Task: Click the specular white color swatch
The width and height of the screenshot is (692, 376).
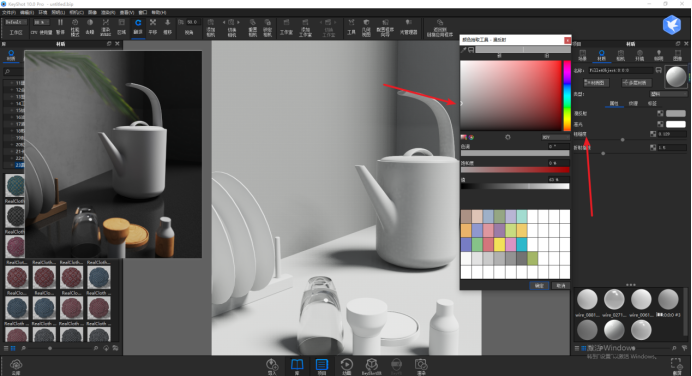Action: (x=676, y=124)
